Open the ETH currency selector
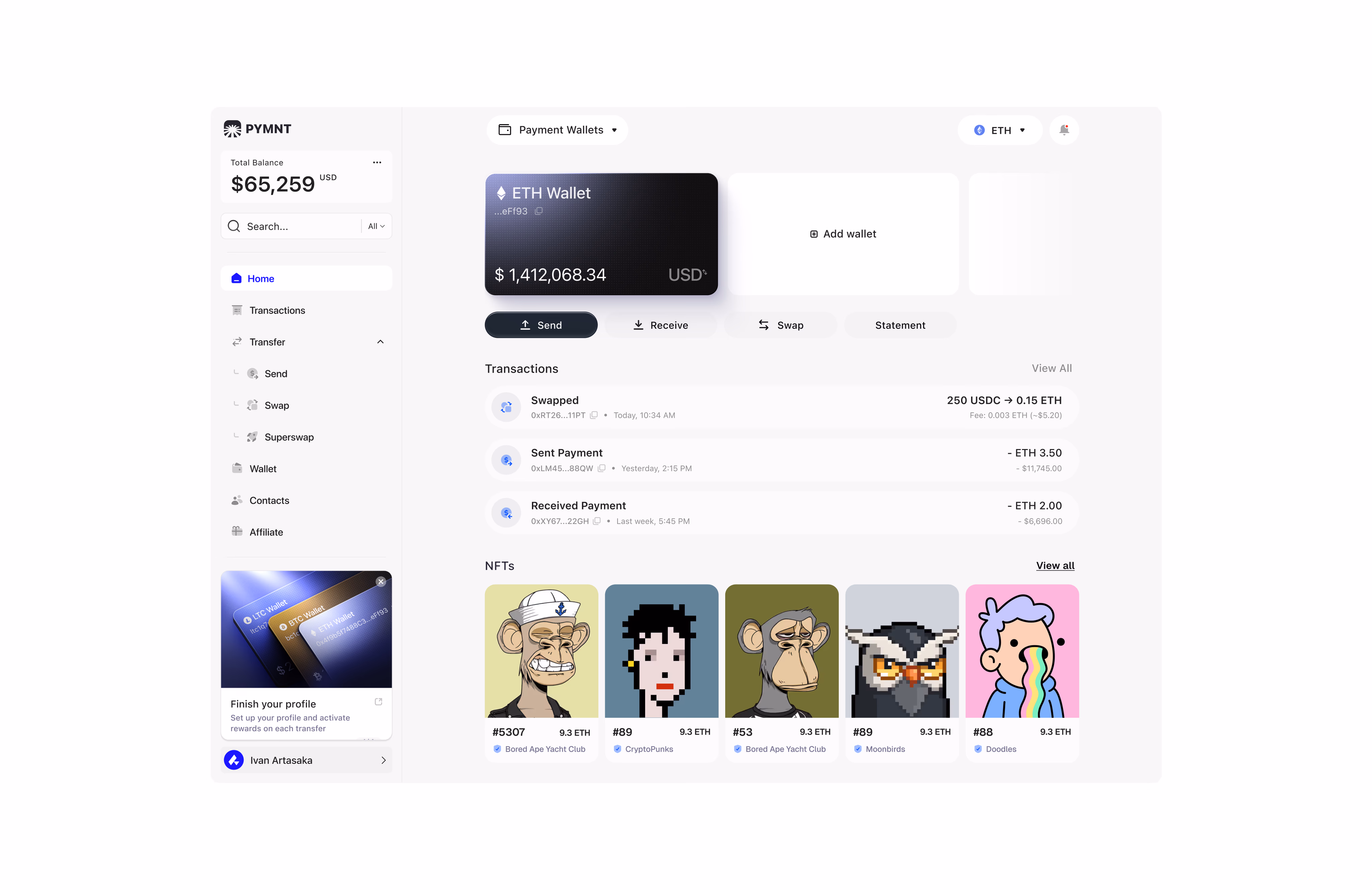Viewport: 1372px width, 890px height. click(x=1000, y=130)
